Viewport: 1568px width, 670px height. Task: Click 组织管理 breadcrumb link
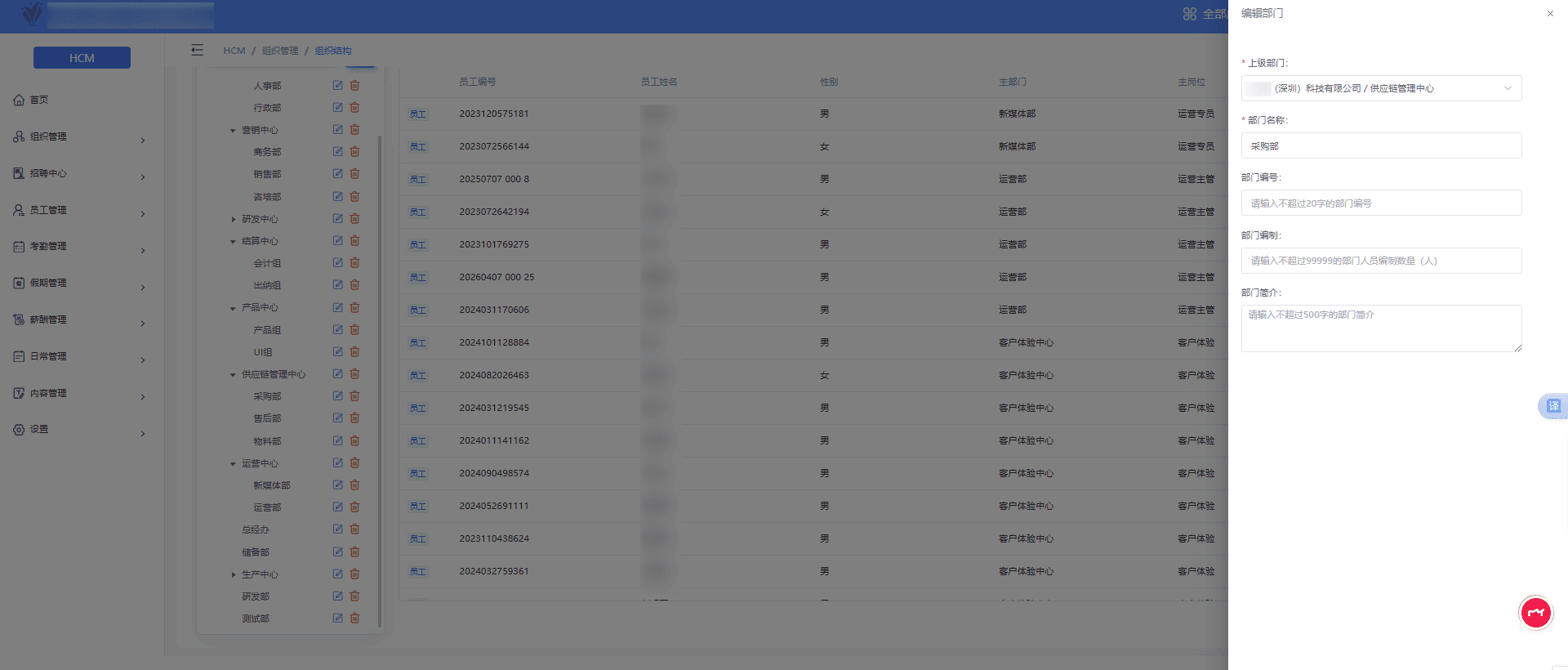(x=280, y=51)
